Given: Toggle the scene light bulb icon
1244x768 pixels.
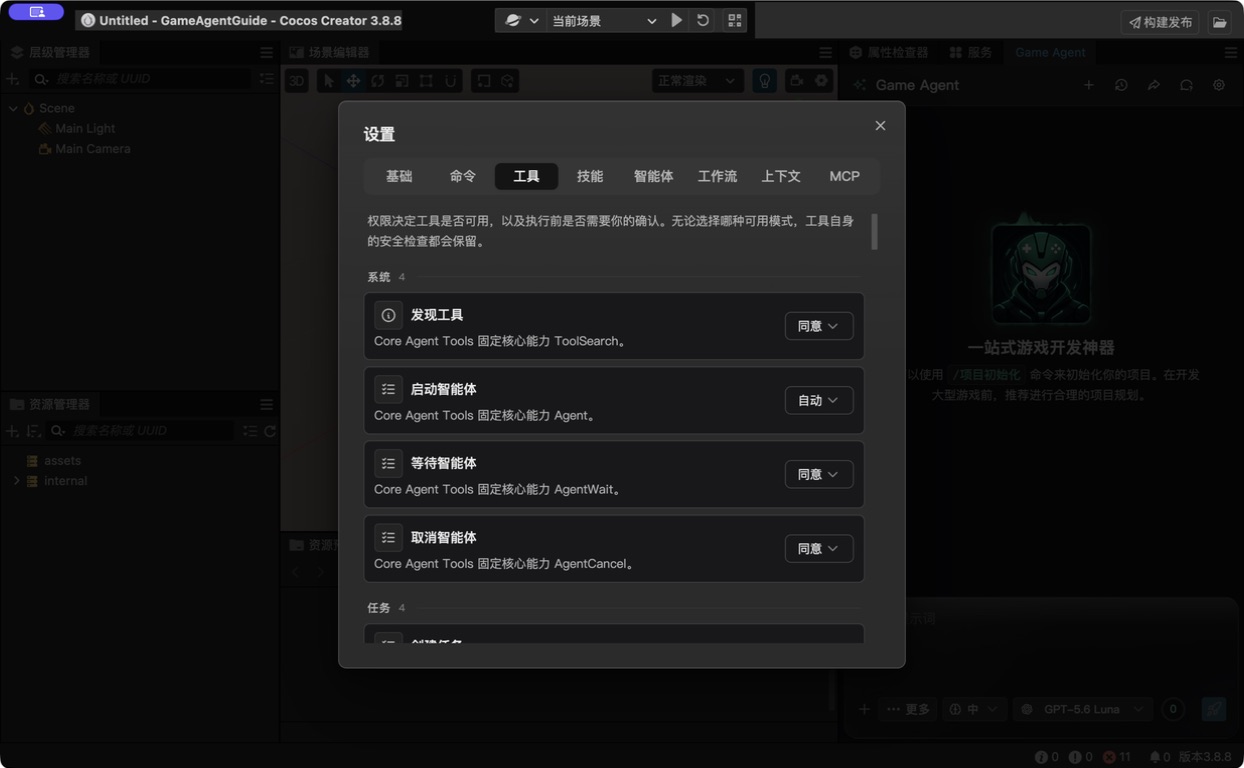Looking at the screenshot, I should pyautogui.click(x=765, y=81).
